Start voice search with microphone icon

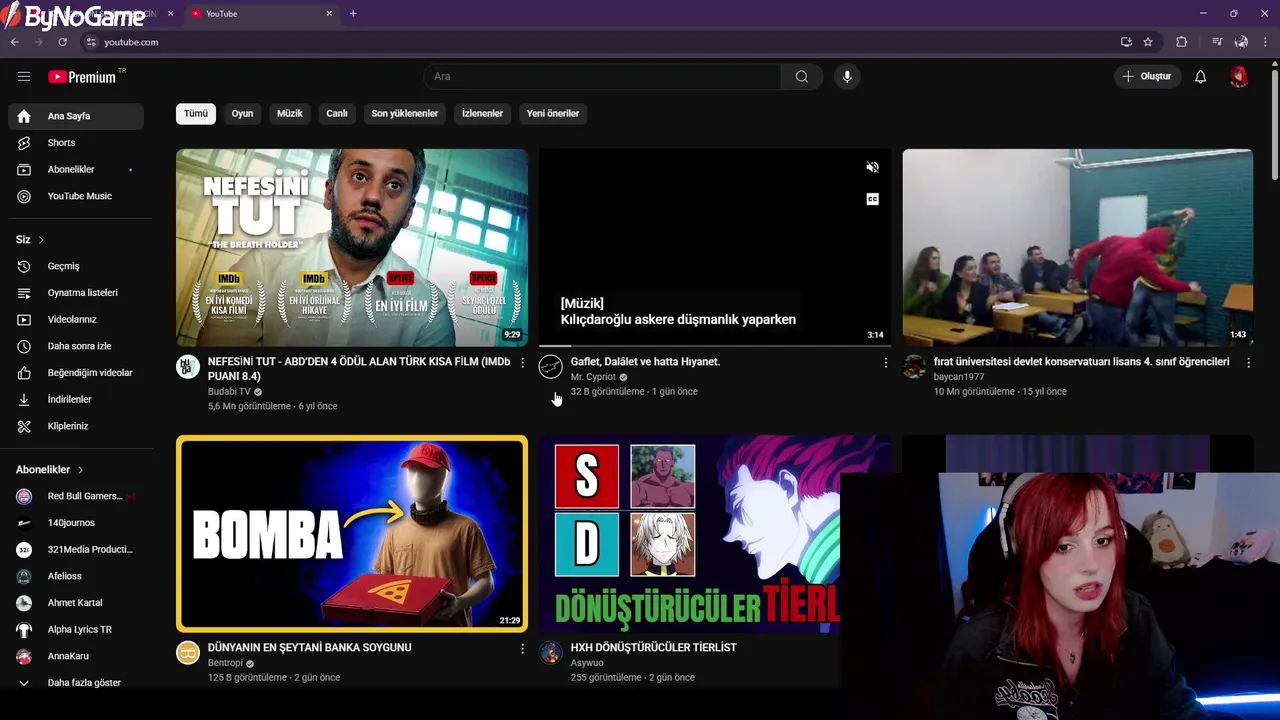(847, 76)
